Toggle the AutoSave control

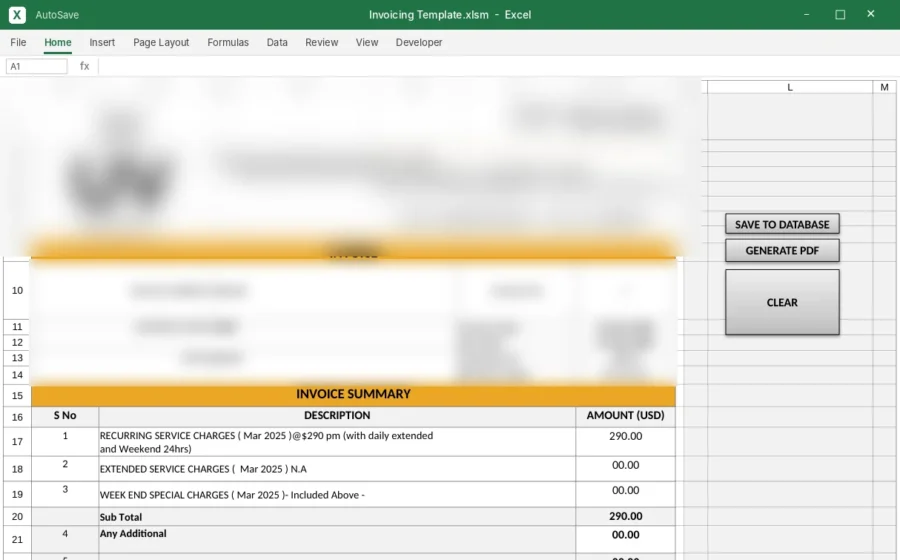[x=57, y=15]
